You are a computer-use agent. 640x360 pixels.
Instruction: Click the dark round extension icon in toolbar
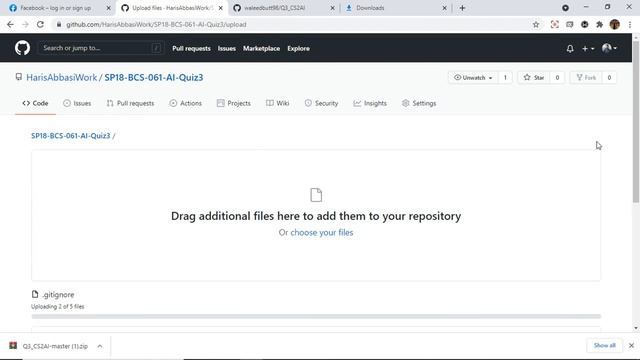(x=584, y=24)
